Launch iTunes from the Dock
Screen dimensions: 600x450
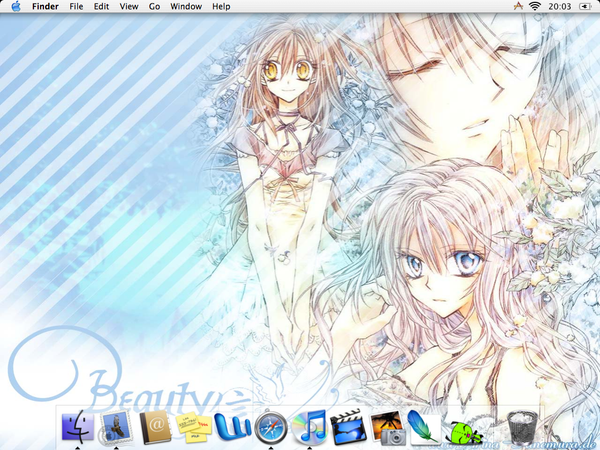coord(309,426)
